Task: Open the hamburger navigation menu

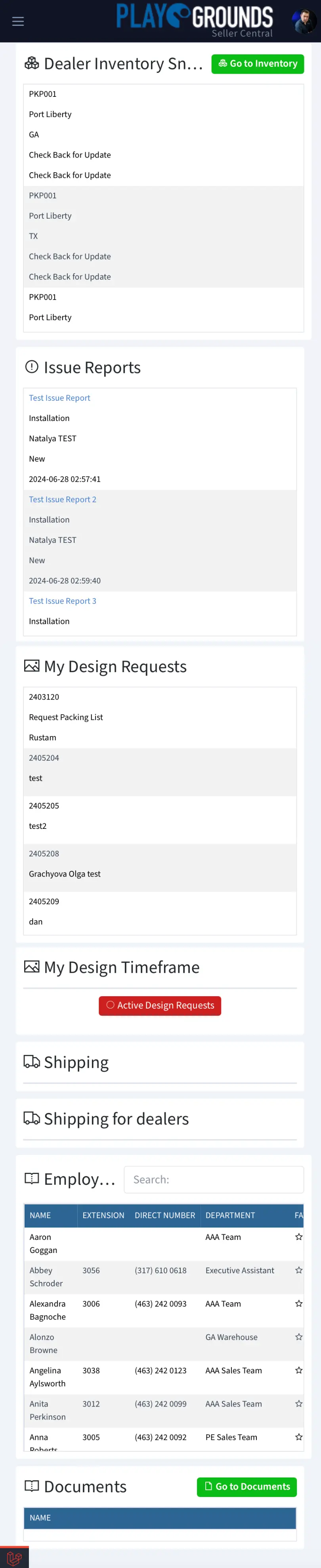Action: pos(18,21)
